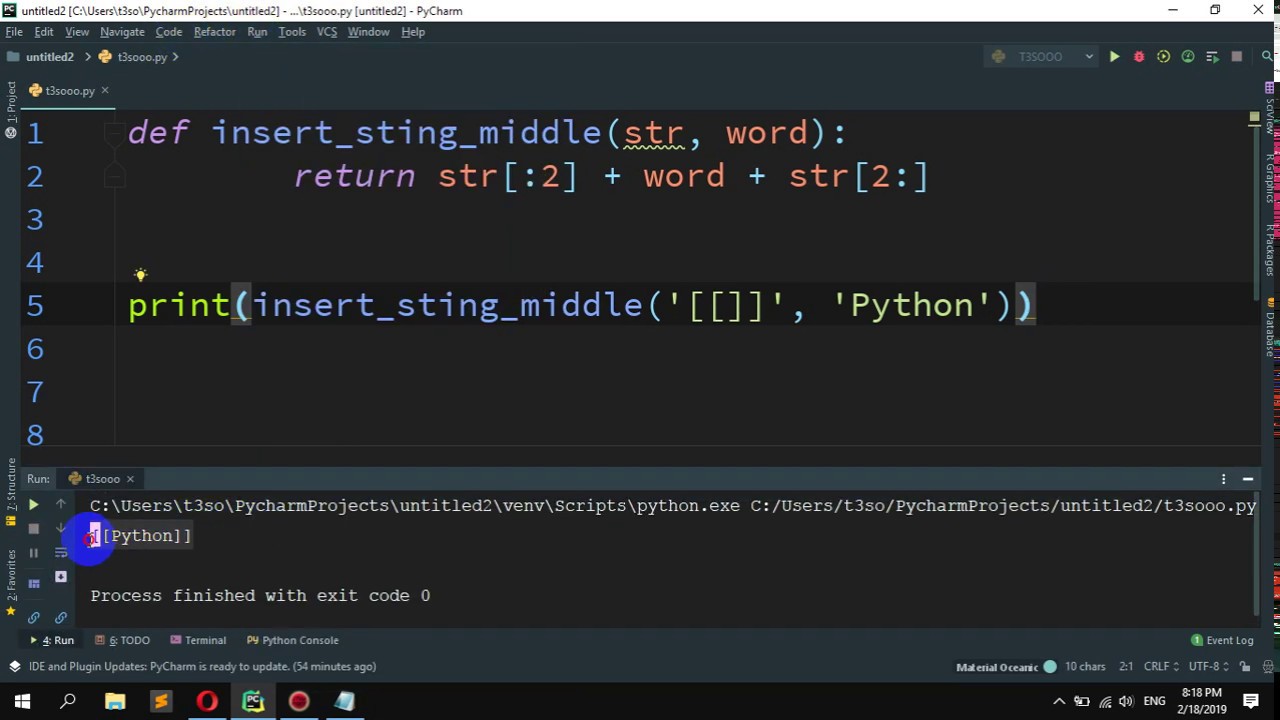Viewport: 1280px width, 720px height.
Task: Open the Help menu
Action: coord(413,32)
